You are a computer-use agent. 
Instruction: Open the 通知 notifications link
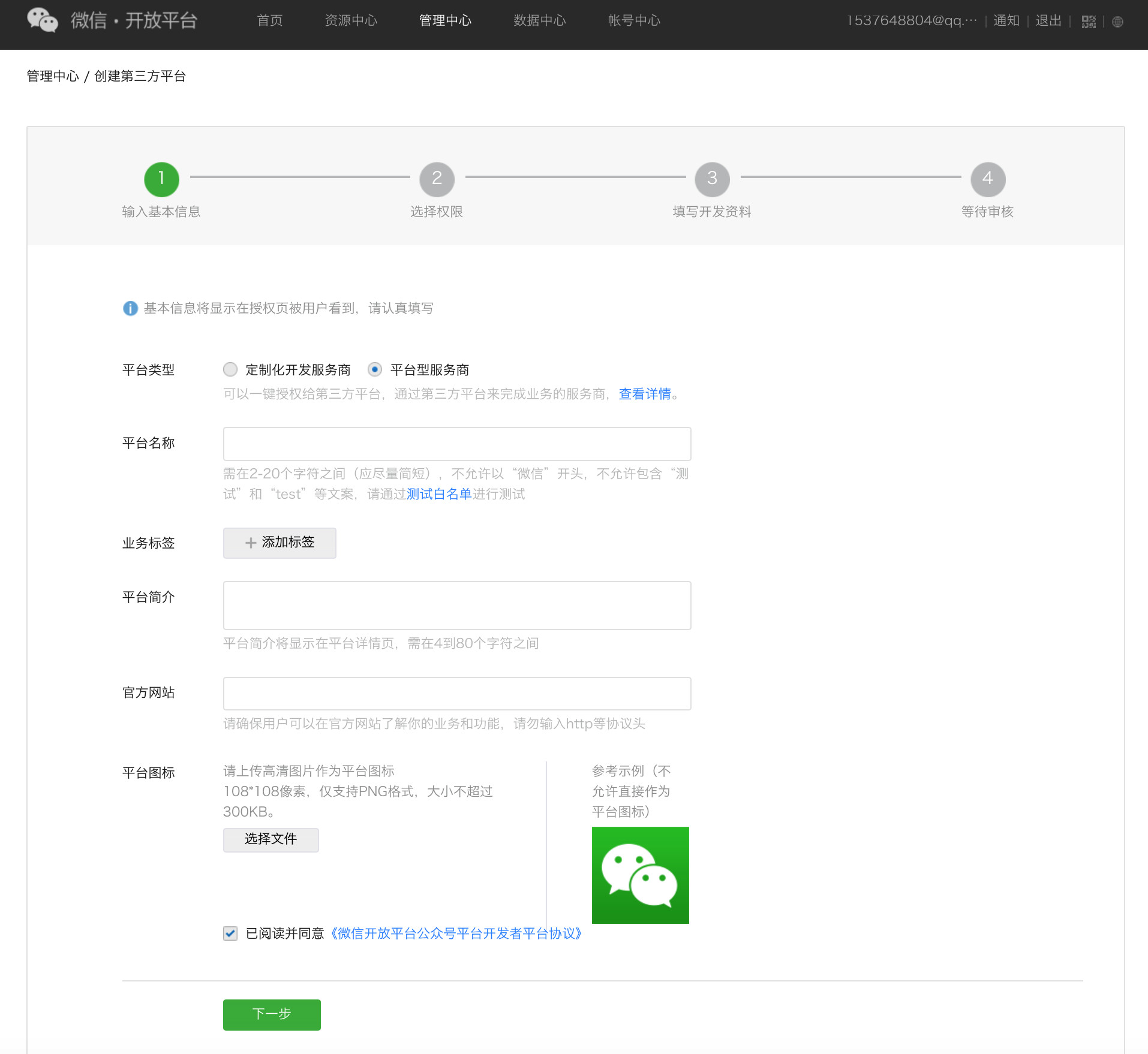(1006, 20)
